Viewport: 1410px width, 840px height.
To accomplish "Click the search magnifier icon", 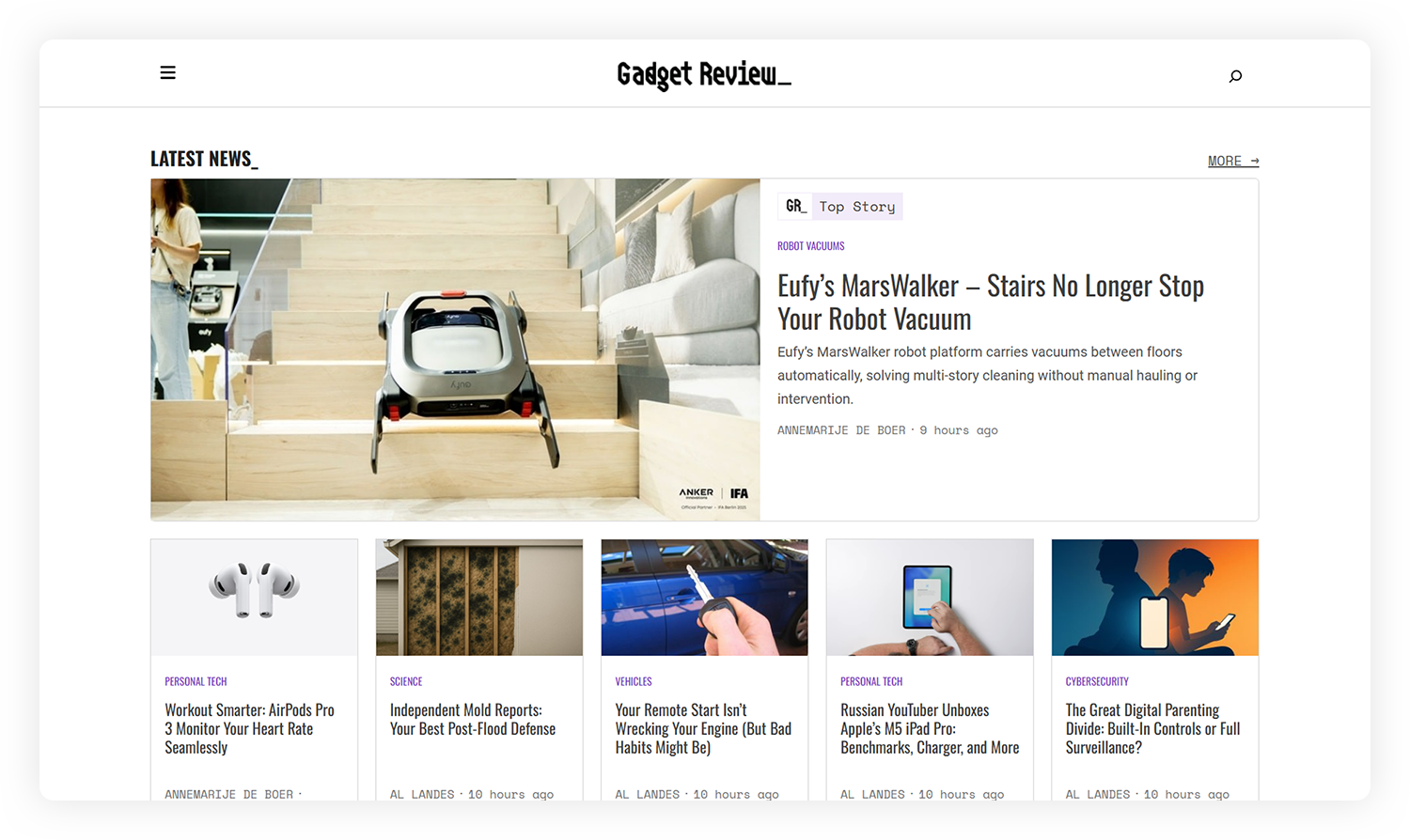I will [x=1235, y=76].
